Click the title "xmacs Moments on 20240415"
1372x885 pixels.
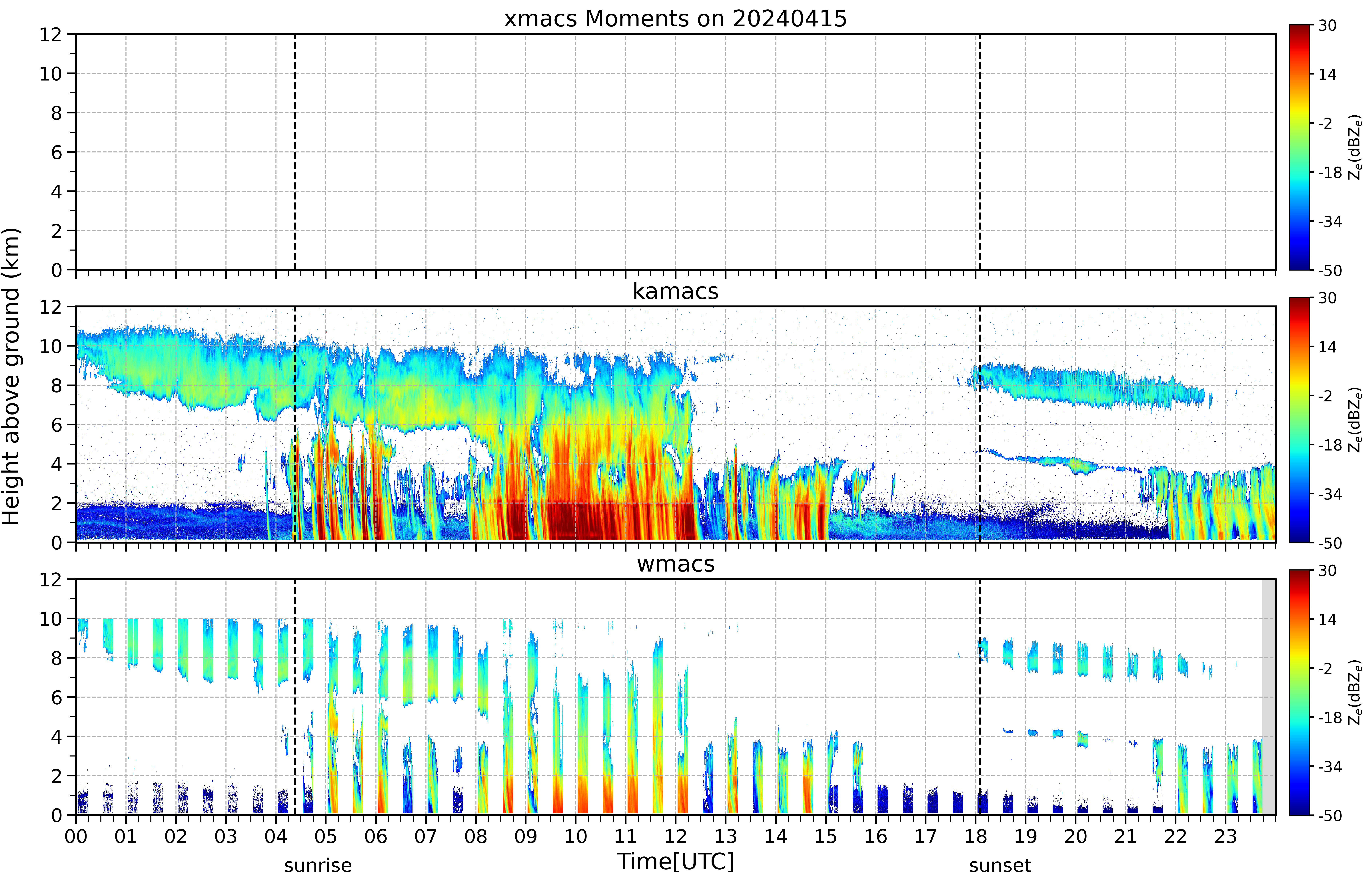pos(675,19)
